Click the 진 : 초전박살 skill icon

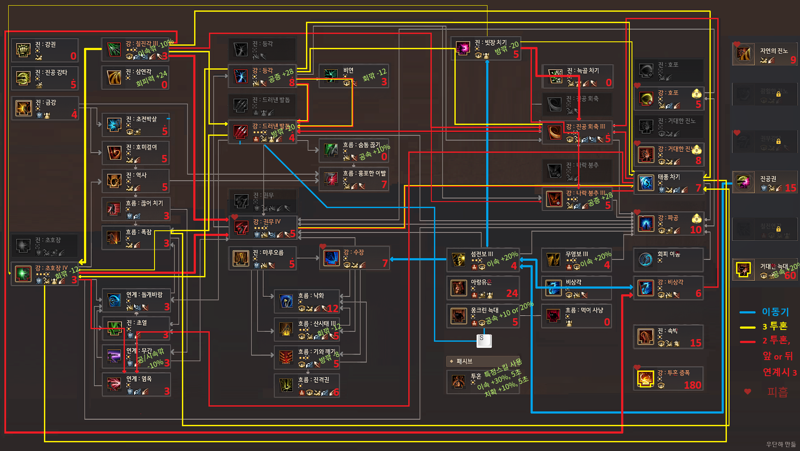[114, 124]
